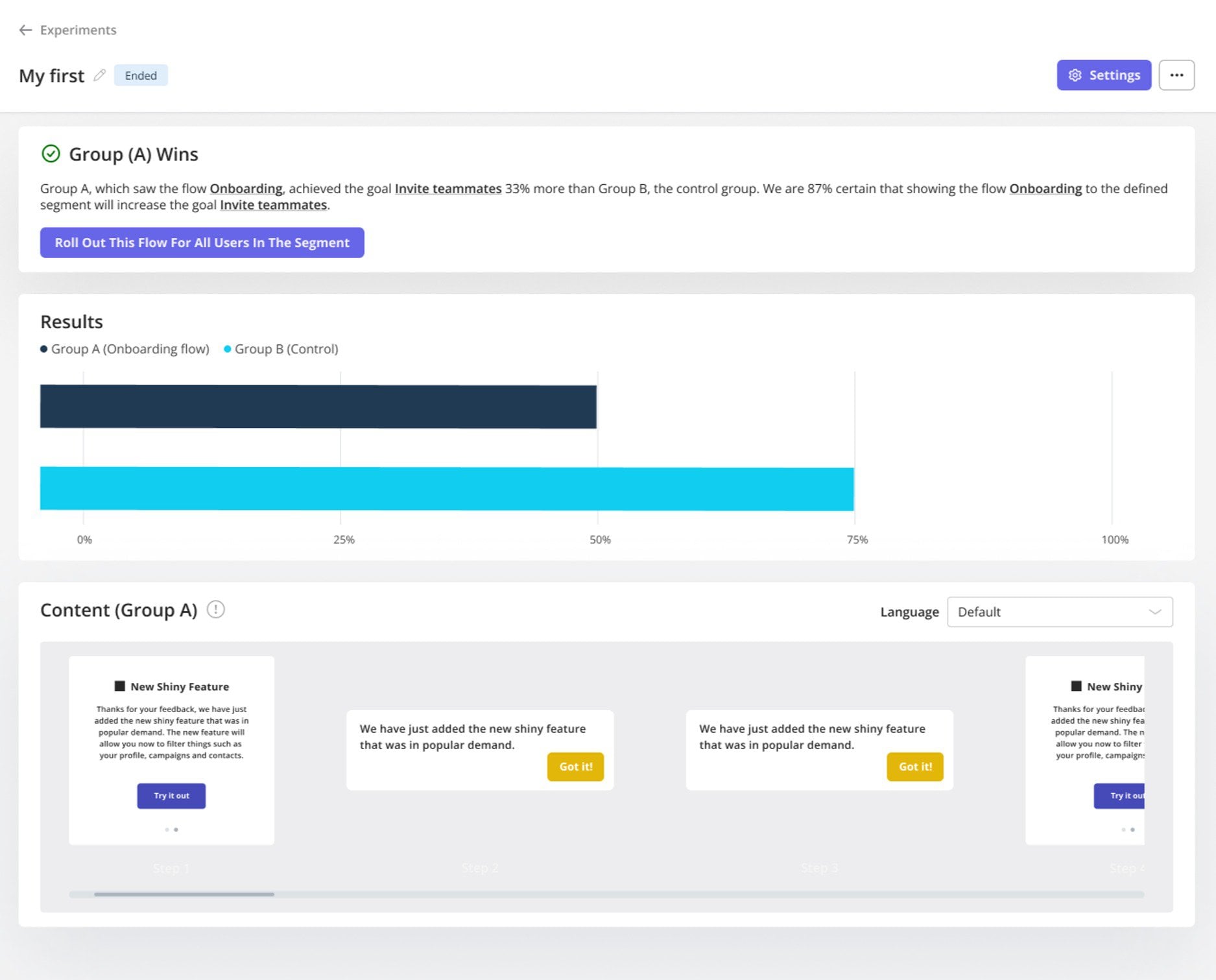Click the Invite teammates goal link
This screenshot has height=980, width=1216.
[448, 189]
